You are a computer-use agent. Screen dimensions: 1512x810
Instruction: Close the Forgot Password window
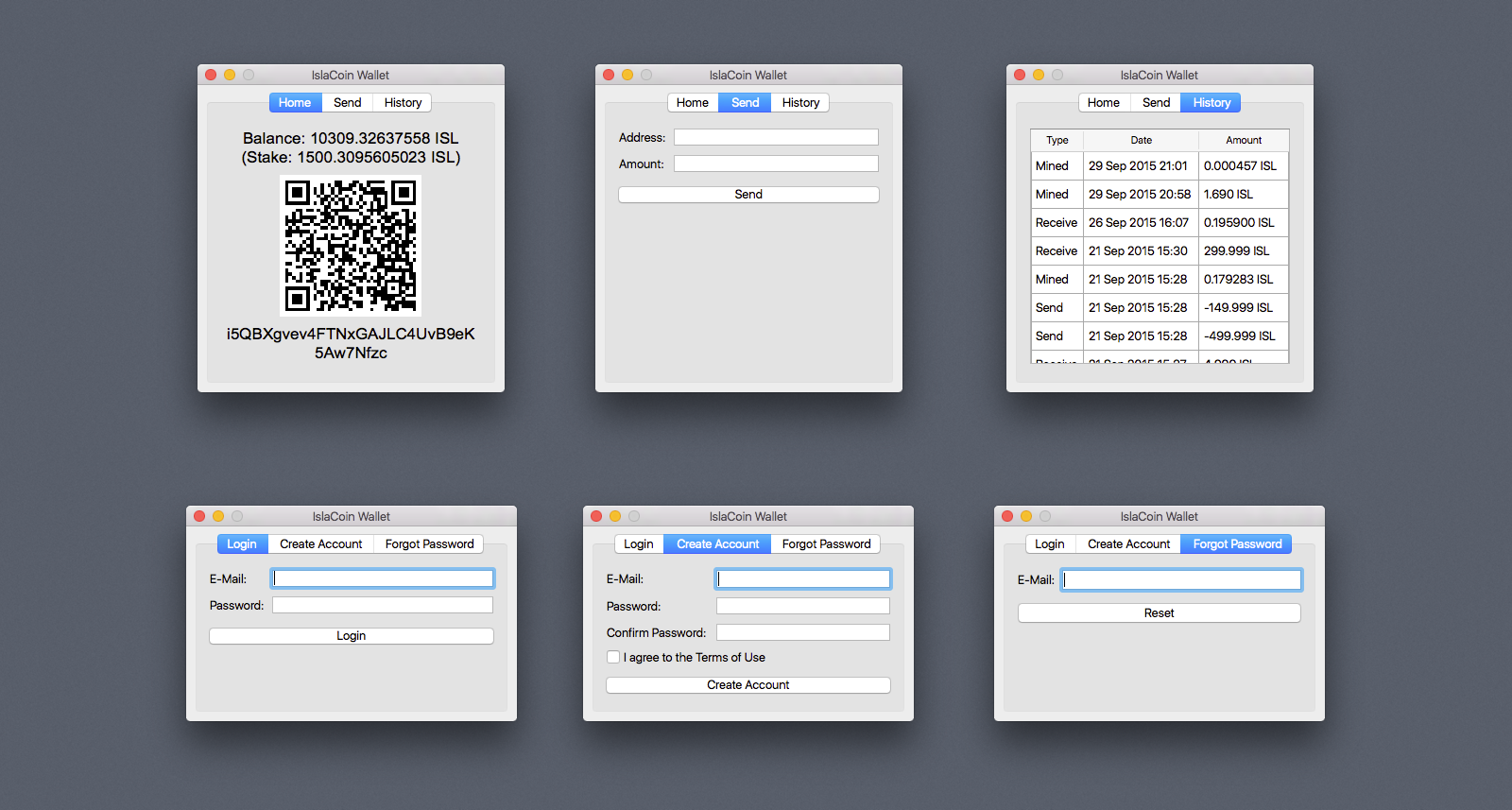coord(1007,516)
